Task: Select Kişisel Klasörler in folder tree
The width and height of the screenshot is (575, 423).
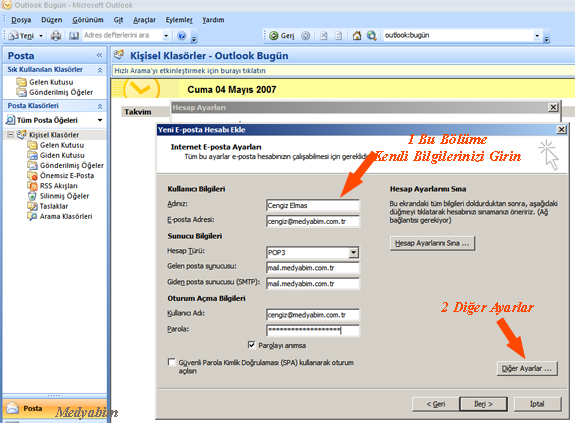Action: pos(54,135)
